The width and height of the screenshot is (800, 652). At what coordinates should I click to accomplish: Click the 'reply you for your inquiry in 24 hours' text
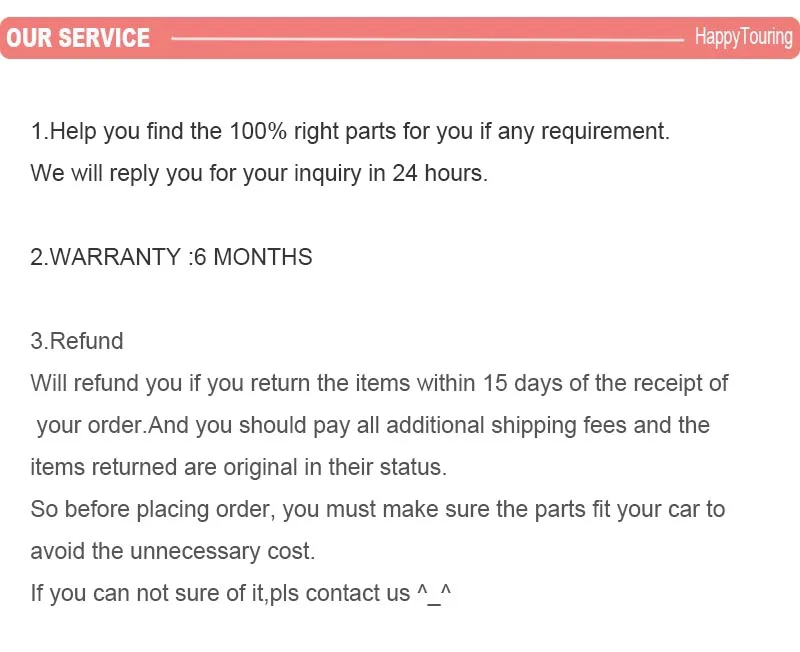[x=298, y=173]
